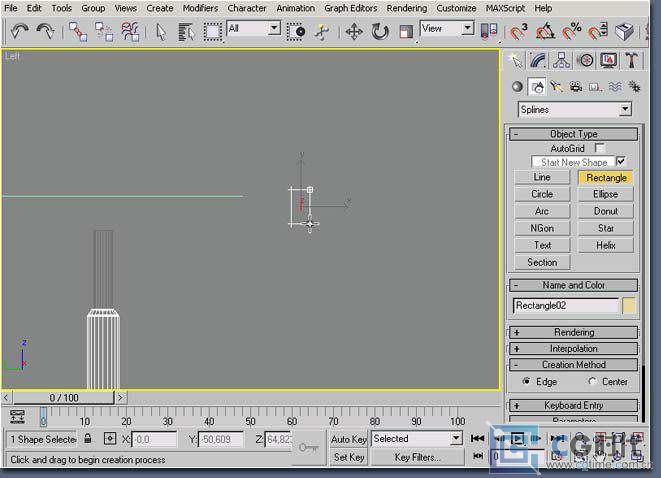Open the View reference coordinate dropdown
Screen dimensions: 661x478
click(447, 29)
